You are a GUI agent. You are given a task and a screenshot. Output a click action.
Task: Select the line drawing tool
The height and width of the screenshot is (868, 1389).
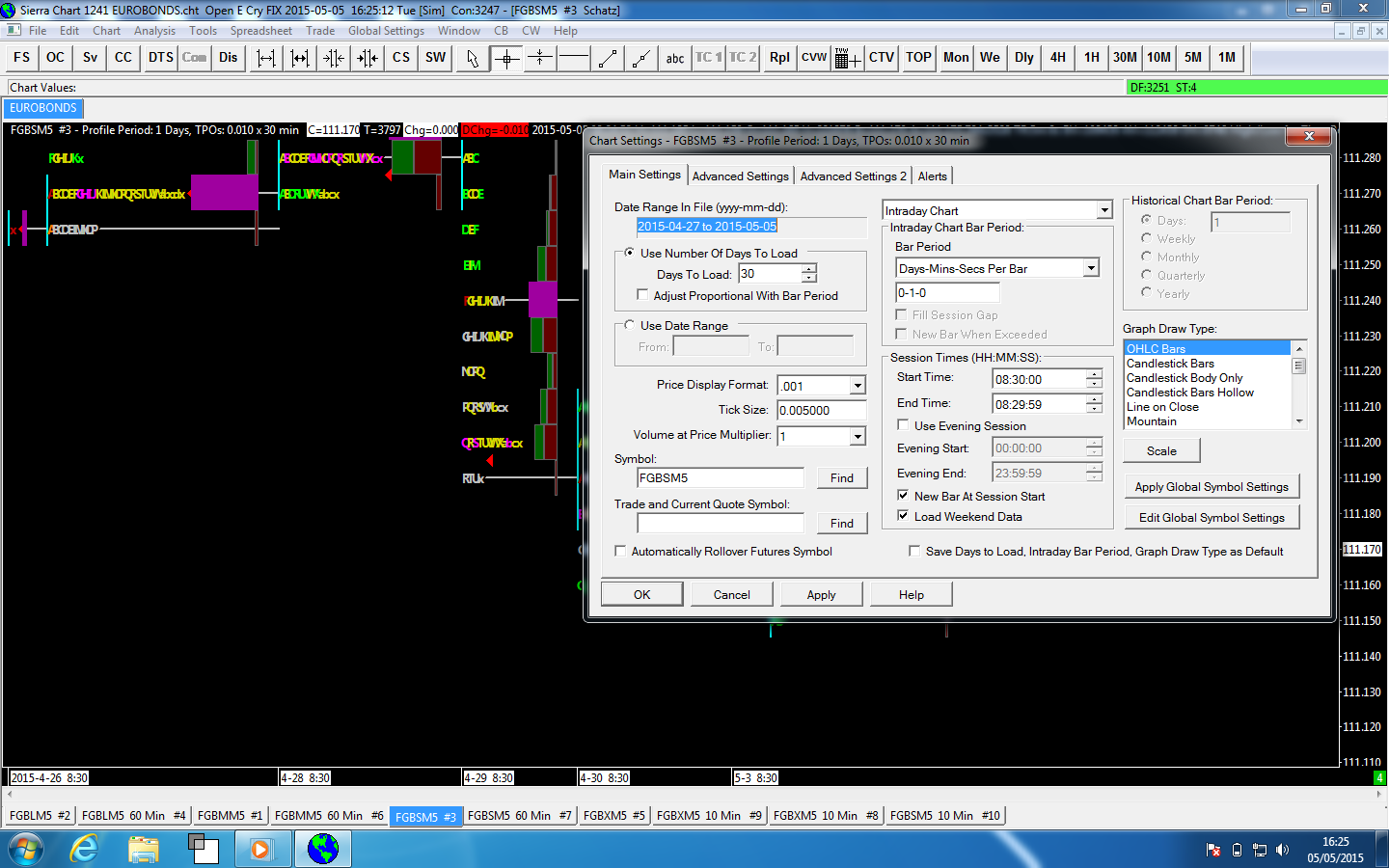[x=608, y=58]
